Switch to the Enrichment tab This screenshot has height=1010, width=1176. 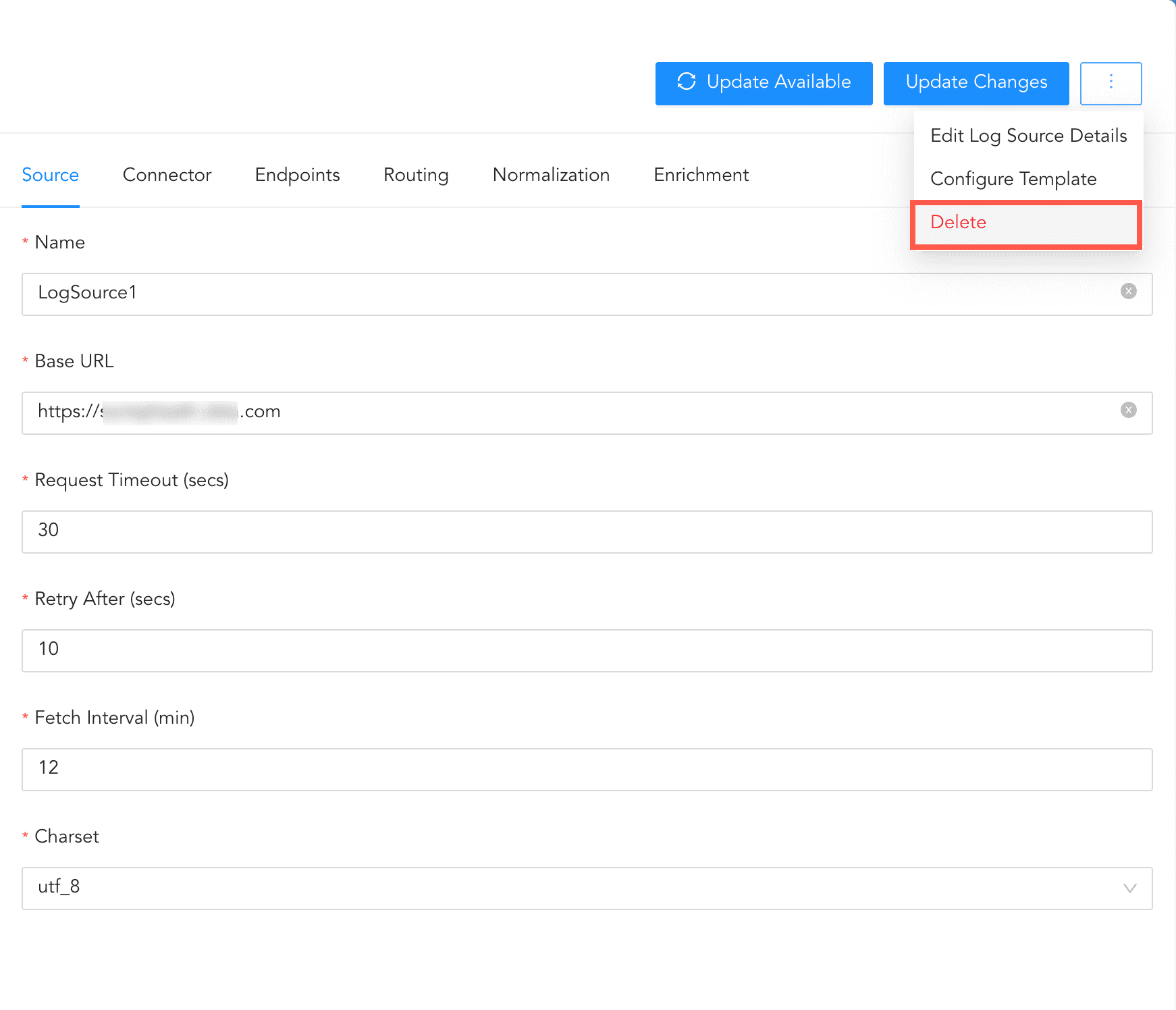pos(701,175)
